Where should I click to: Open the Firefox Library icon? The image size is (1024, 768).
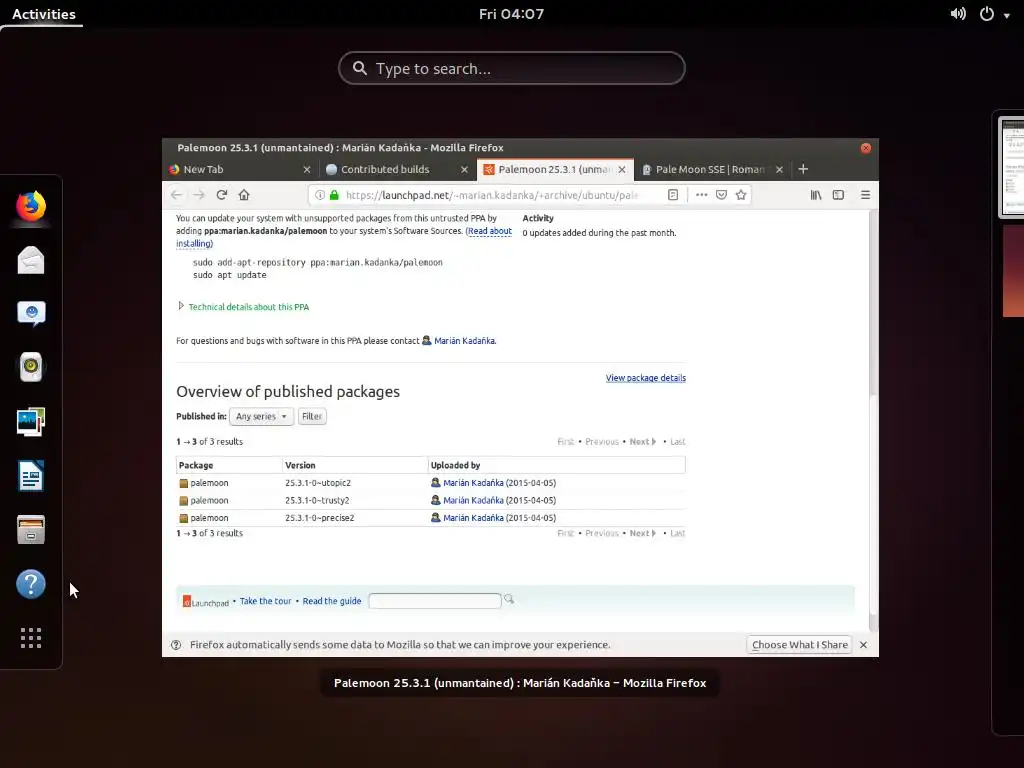point(816,195)
